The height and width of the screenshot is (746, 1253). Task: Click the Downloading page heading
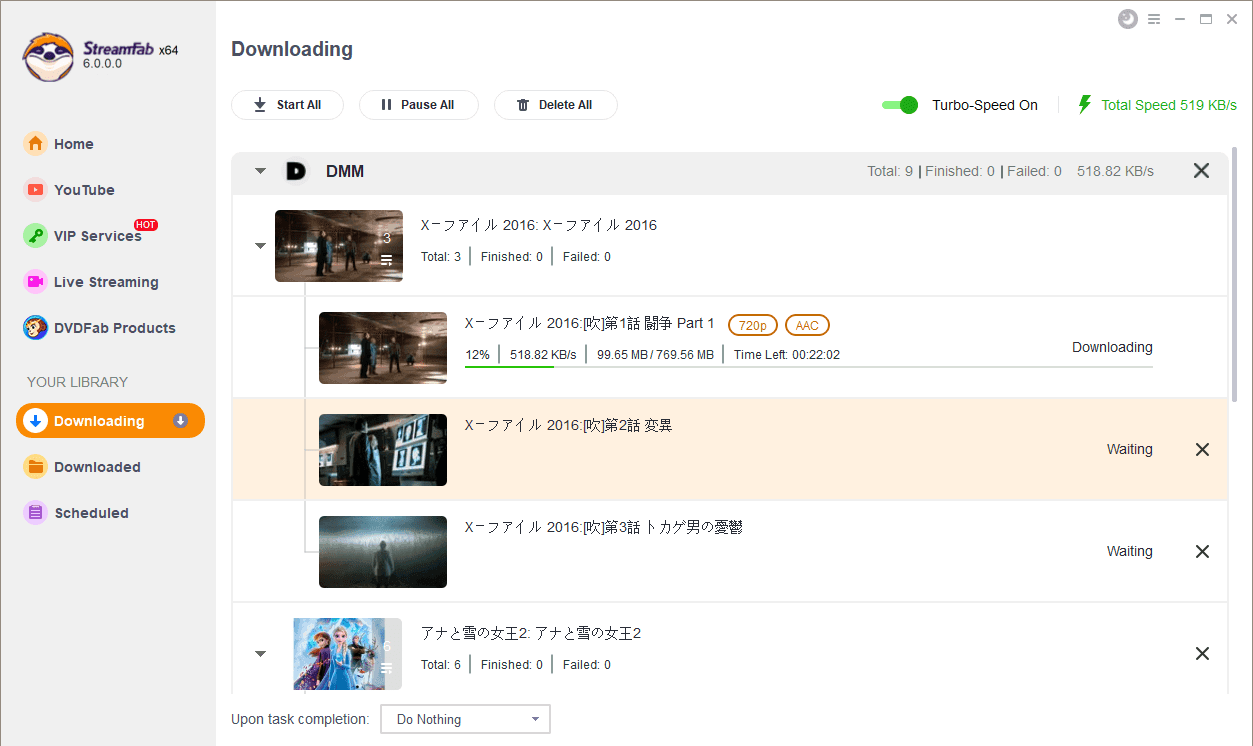point(292,49)
